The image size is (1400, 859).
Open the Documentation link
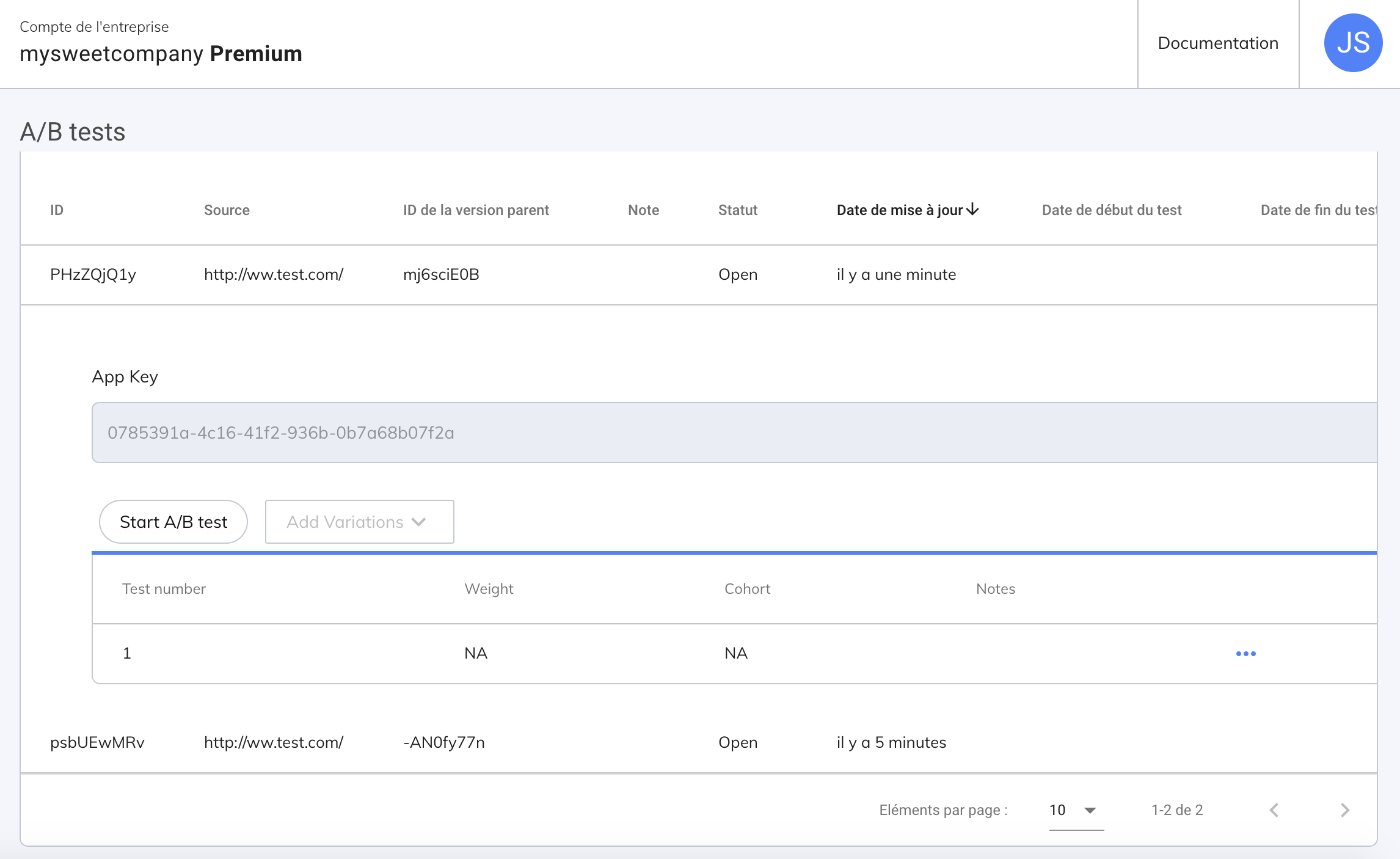click(1217, 43)
